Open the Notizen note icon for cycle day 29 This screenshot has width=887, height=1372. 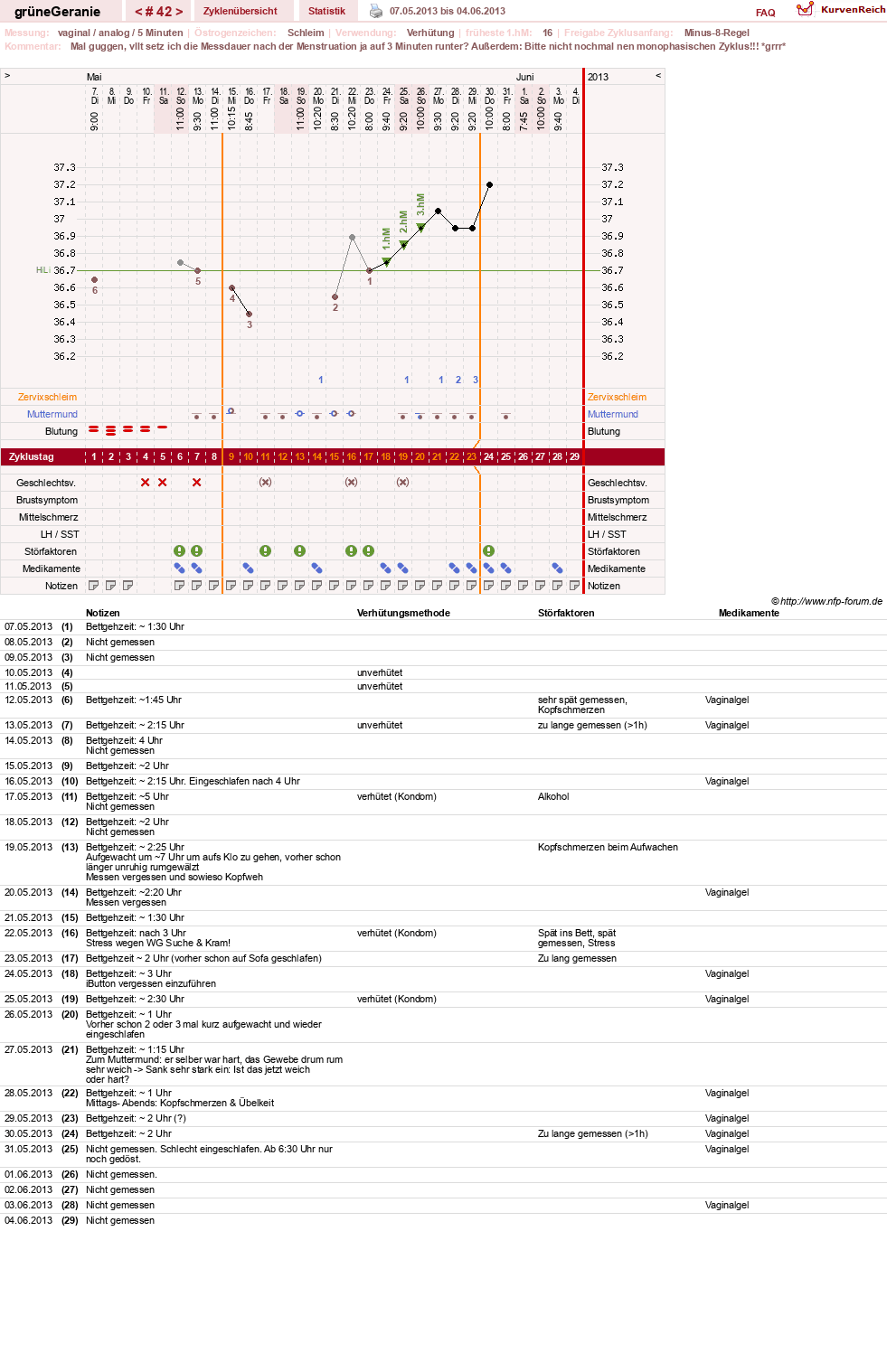(x=575, y=586)
